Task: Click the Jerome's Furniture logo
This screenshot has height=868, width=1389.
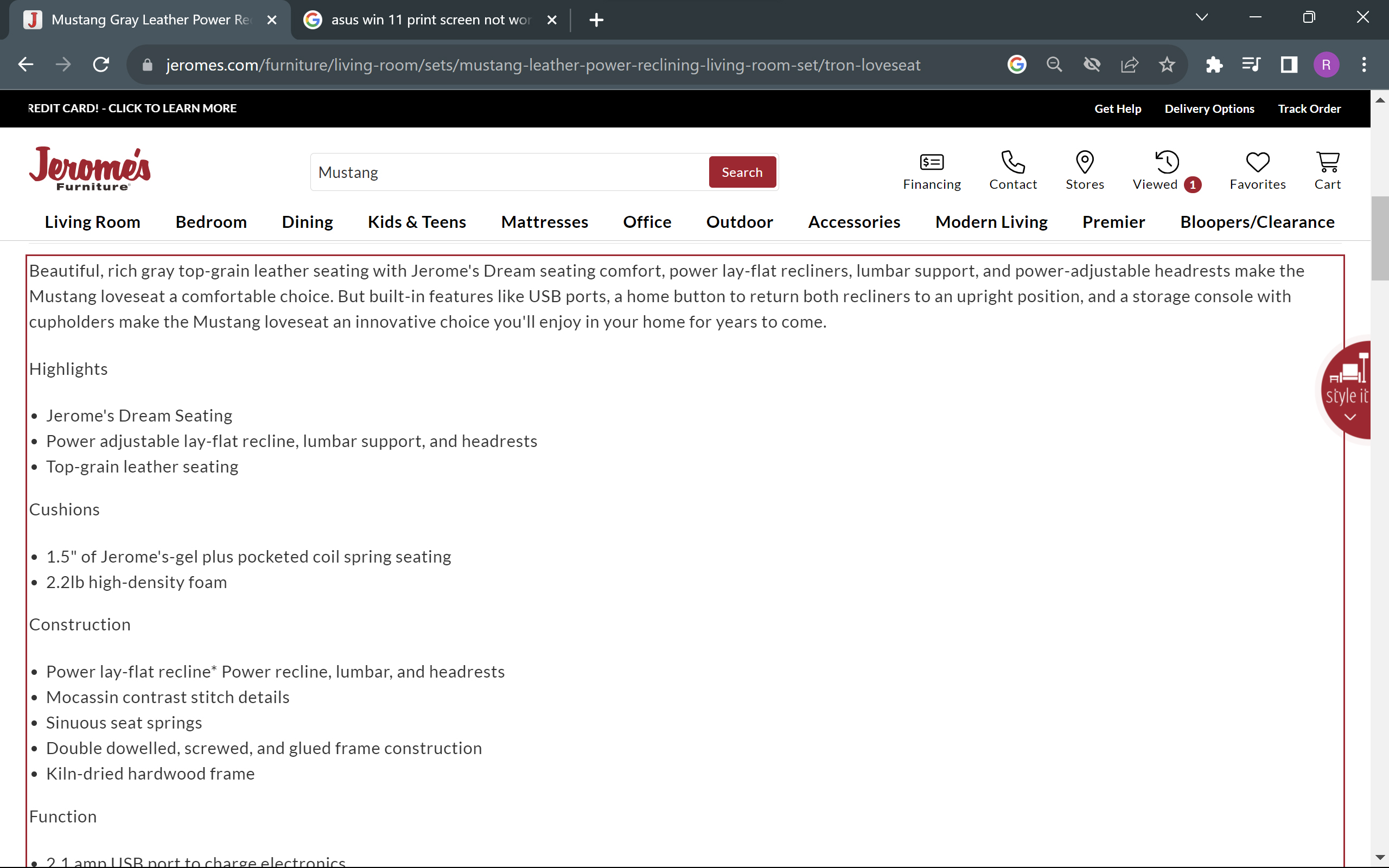Action: (x=90, y=168)
